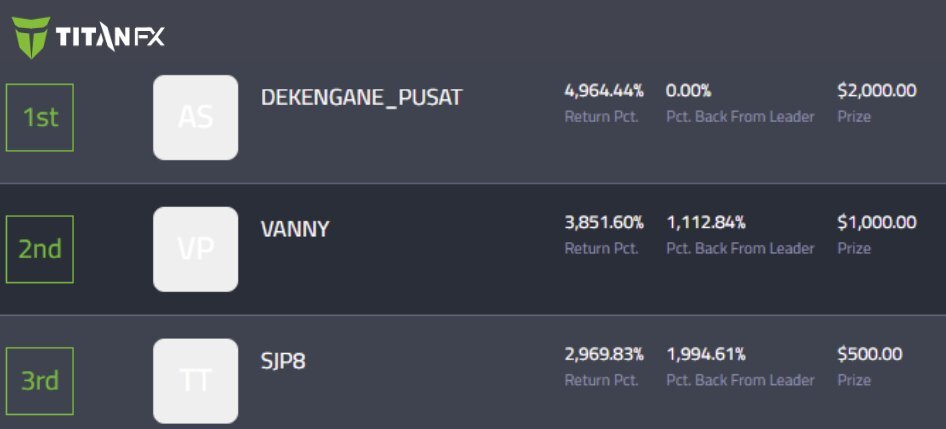Open trader profile SJP8
The height and width of the screenshot is (429, 946).
point(283,361)
